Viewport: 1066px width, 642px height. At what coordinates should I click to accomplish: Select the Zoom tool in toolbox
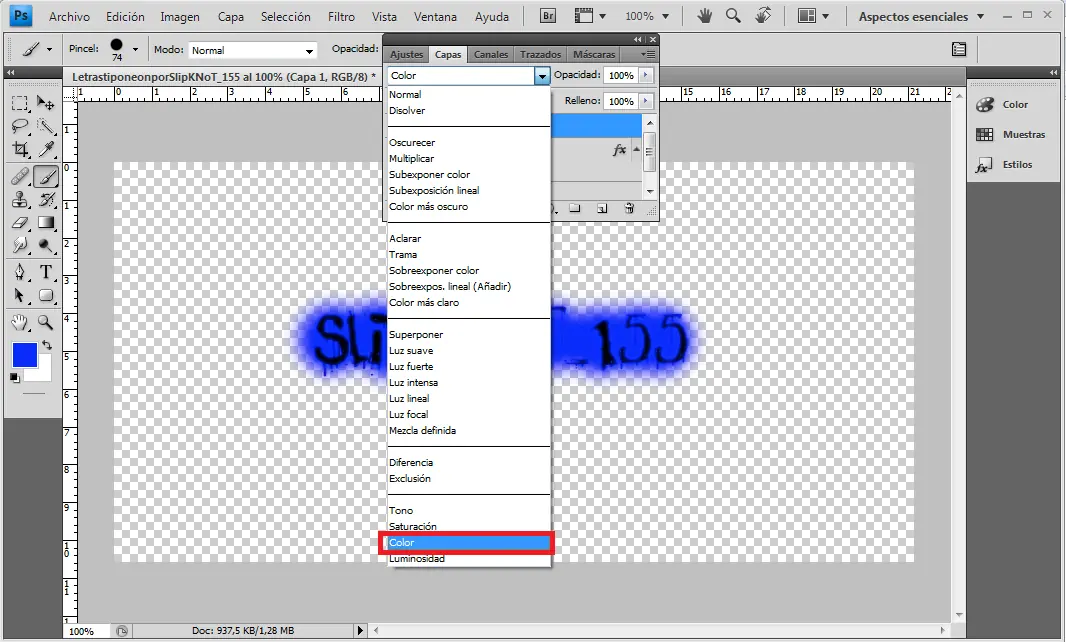[x=46, y=322]
